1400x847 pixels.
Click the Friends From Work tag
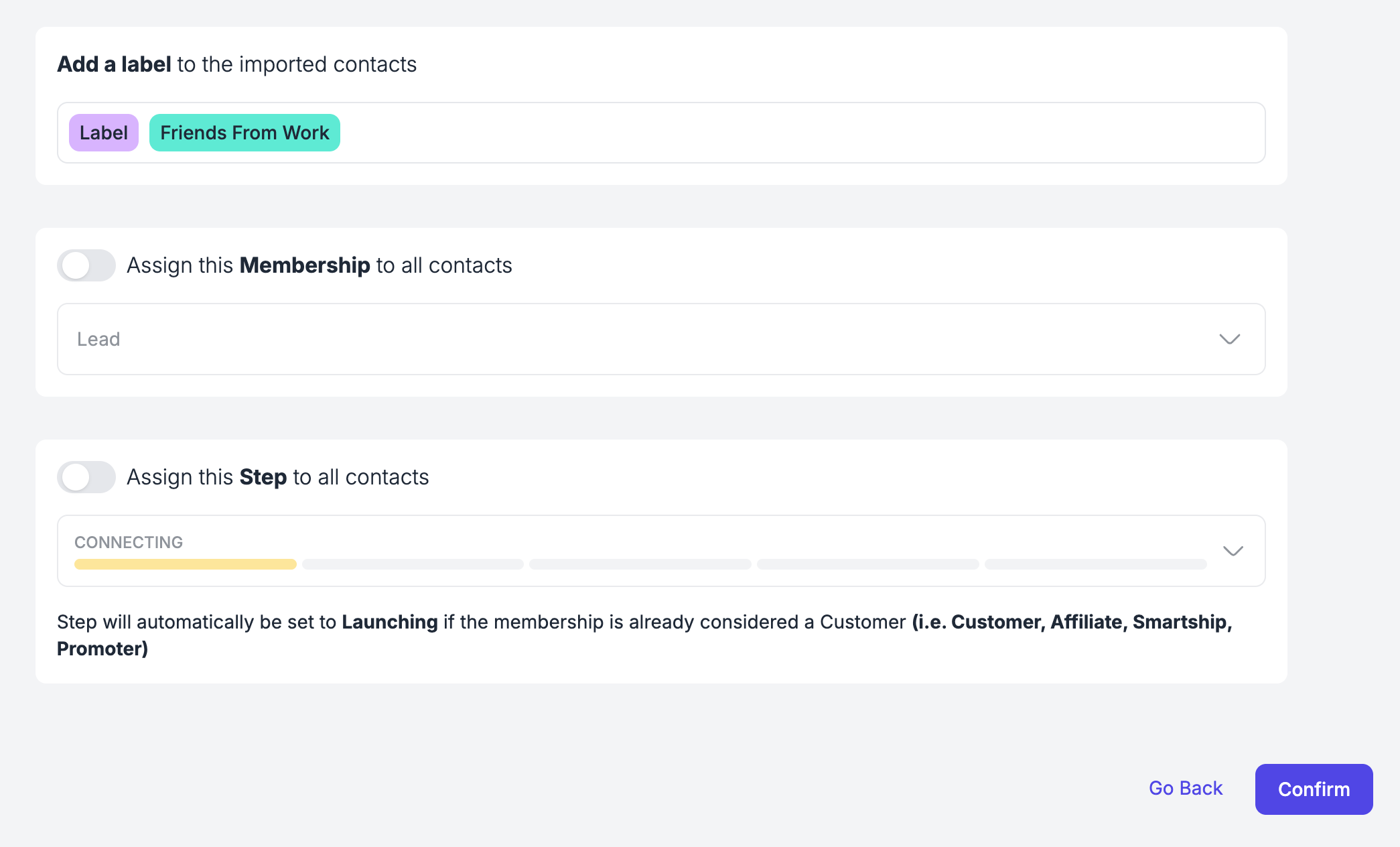click(x=244, y=133)
